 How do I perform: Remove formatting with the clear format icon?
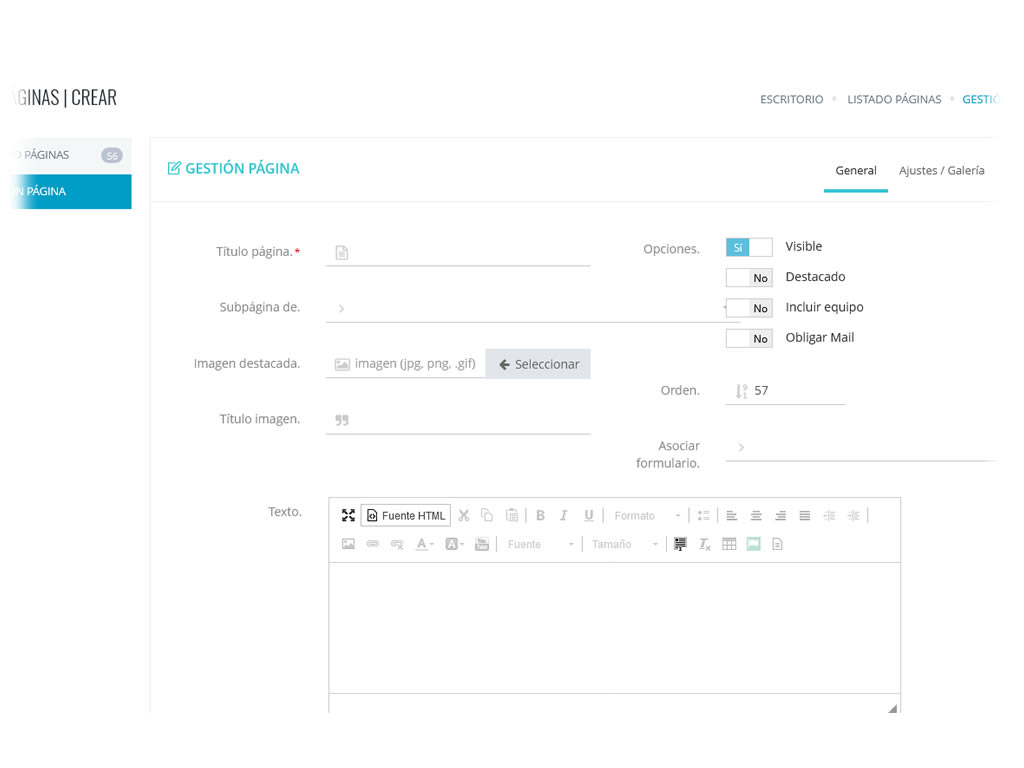pyautogui.click(x=705, y=544)
